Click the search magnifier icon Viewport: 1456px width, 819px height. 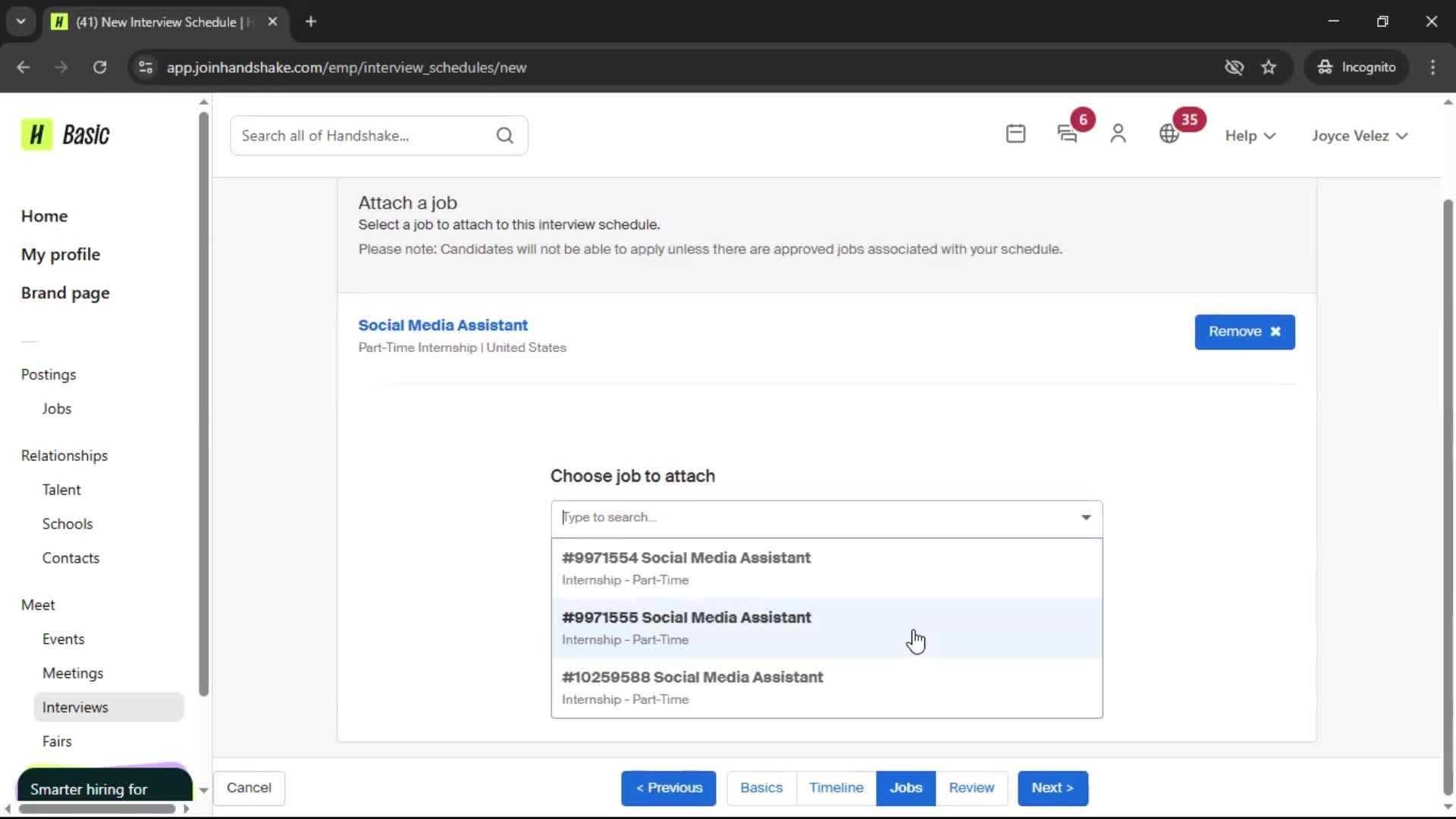(x=505, y=136)
